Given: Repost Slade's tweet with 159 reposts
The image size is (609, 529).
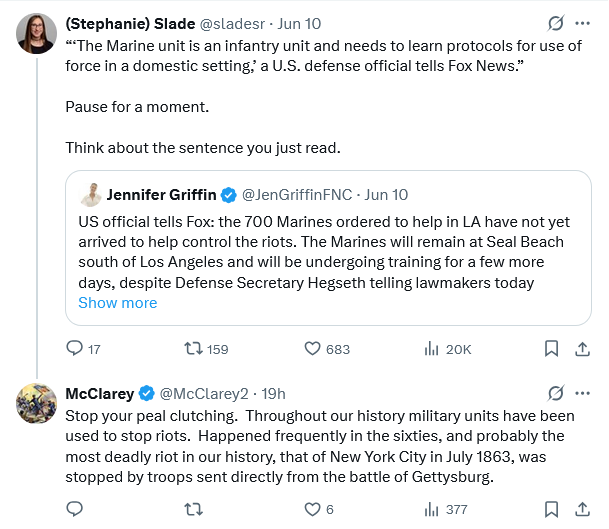Looking at the screenshot, I should pyautogui.click(x=194, y=349).
